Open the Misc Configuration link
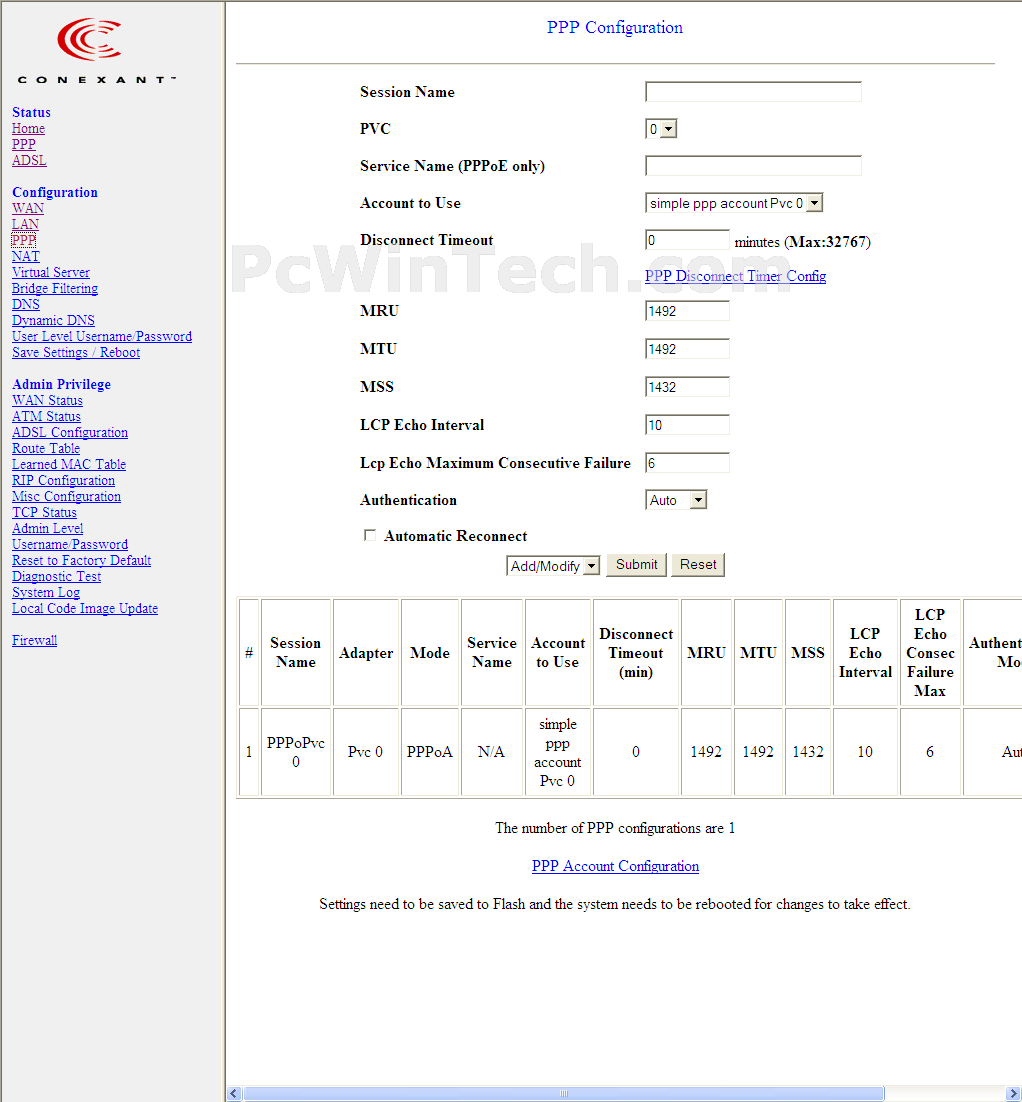 click(x=66, y=496)
